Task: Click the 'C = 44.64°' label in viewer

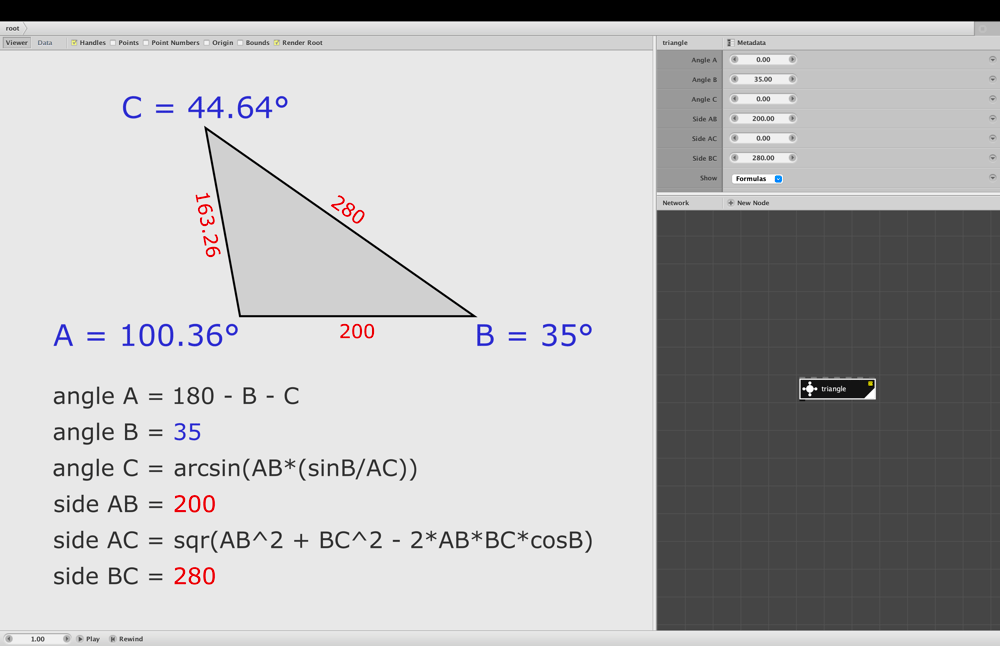Action: [x=205, y=107]
